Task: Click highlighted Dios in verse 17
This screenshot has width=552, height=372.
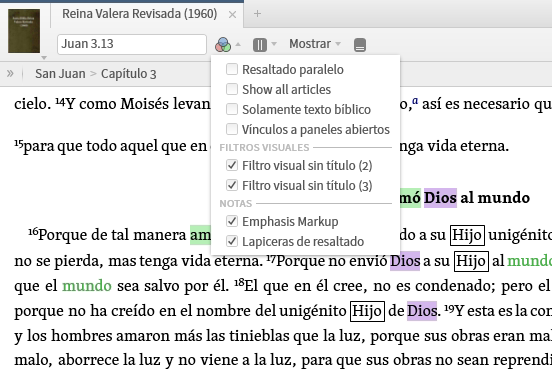Action: (405, 261)
